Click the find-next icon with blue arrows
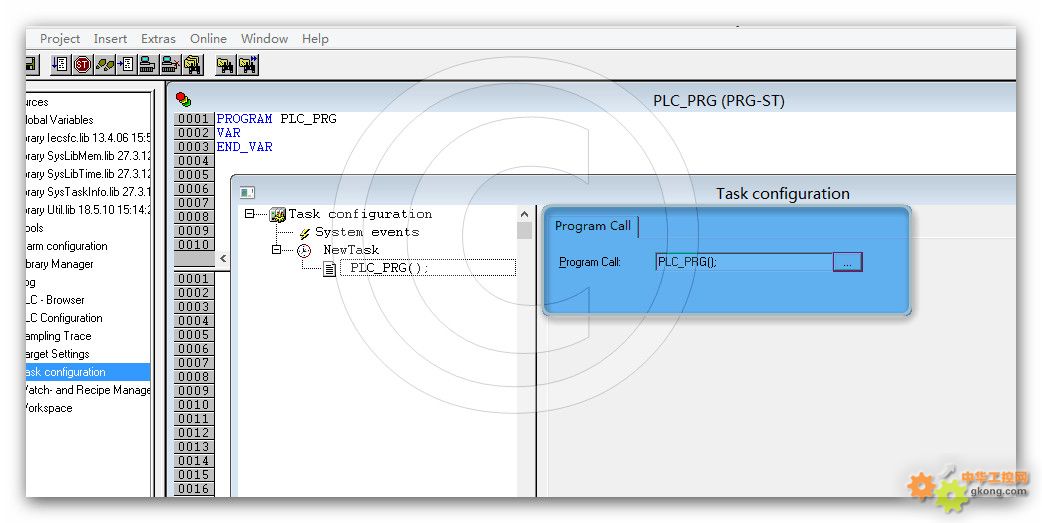Viewport: 1042px width, 523px height. pyautogui.click(x=248, y=65)
